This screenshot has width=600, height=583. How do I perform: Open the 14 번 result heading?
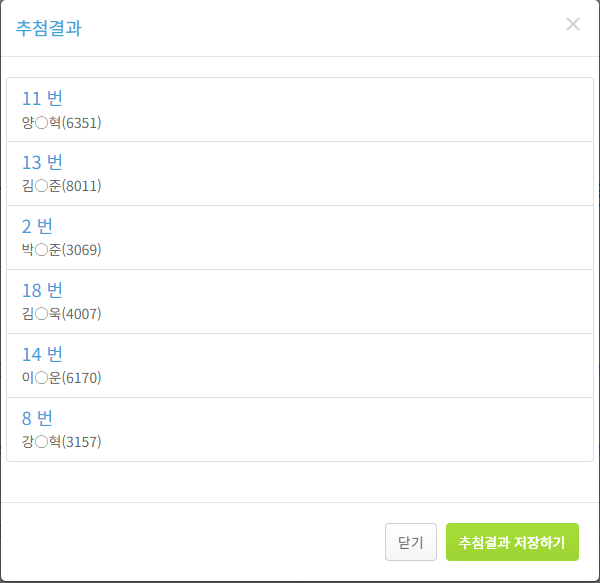click(x=42, y=354)
